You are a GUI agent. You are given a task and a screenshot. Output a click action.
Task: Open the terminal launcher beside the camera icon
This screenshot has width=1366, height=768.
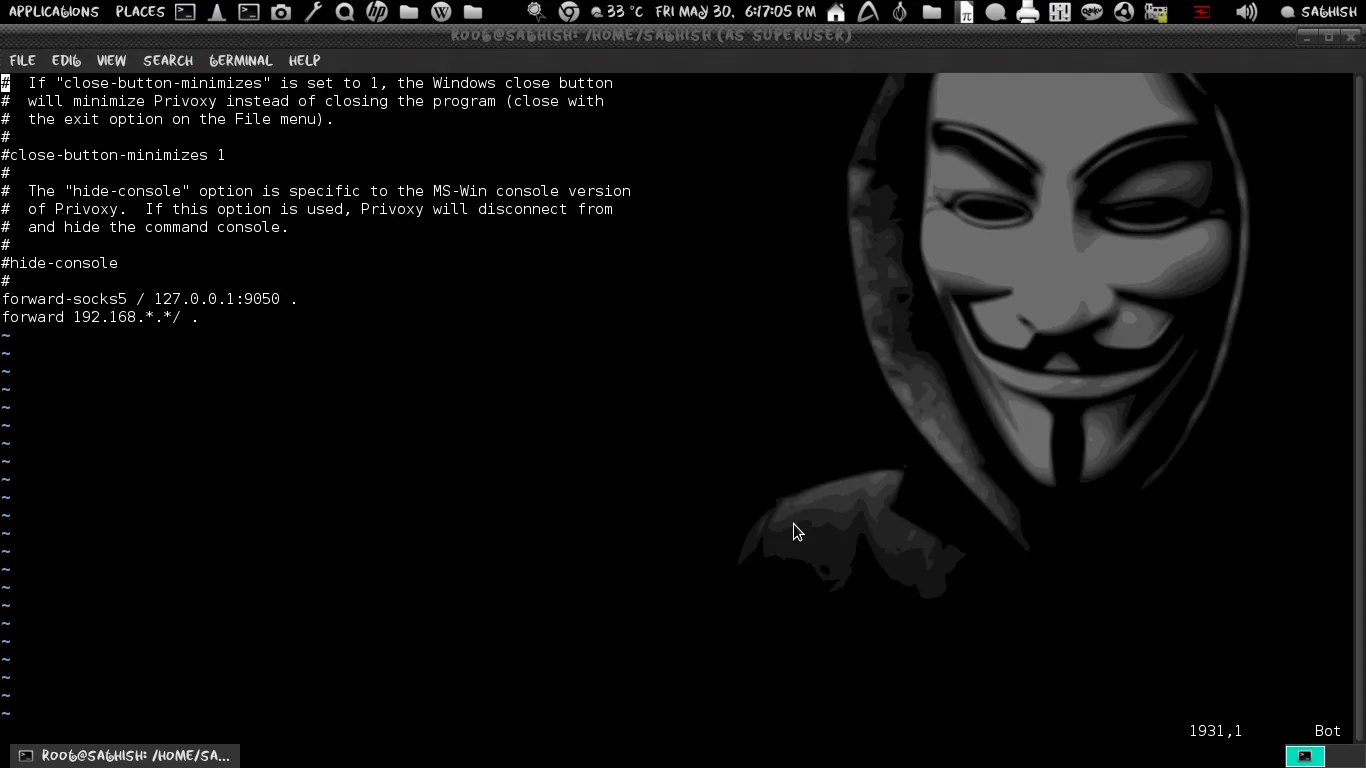[x=249, y=12]
